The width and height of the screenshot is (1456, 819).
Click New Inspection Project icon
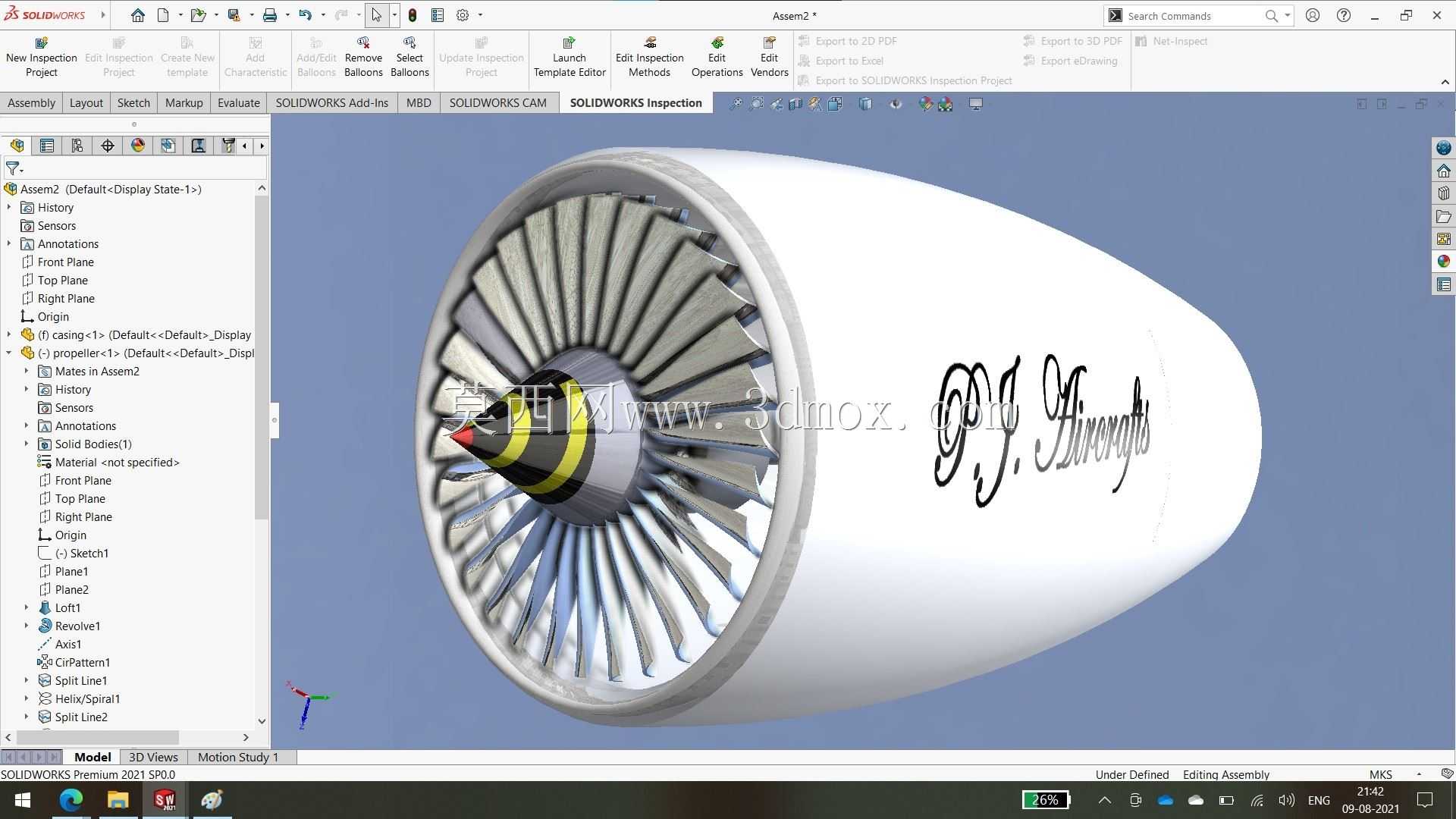click(42, 43)
